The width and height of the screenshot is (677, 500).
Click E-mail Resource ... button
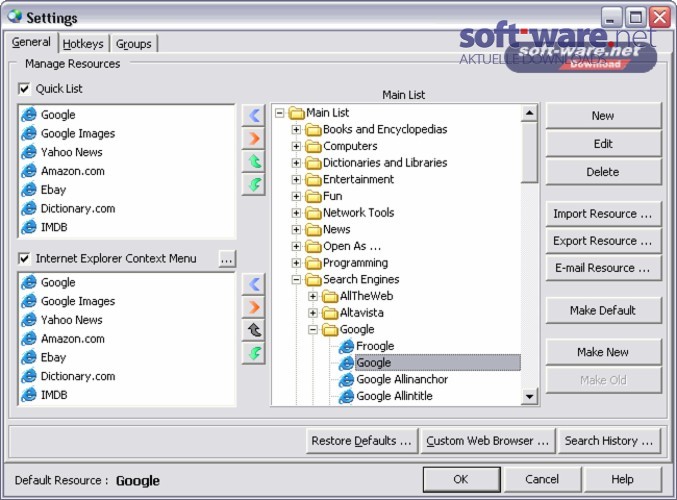[x=603, y=268]
